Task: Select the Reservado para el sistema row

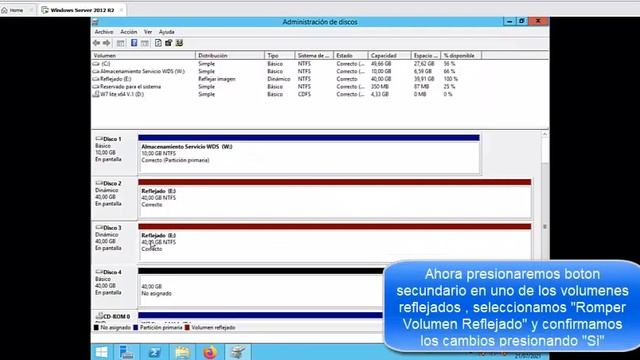Action: [286, 87]
